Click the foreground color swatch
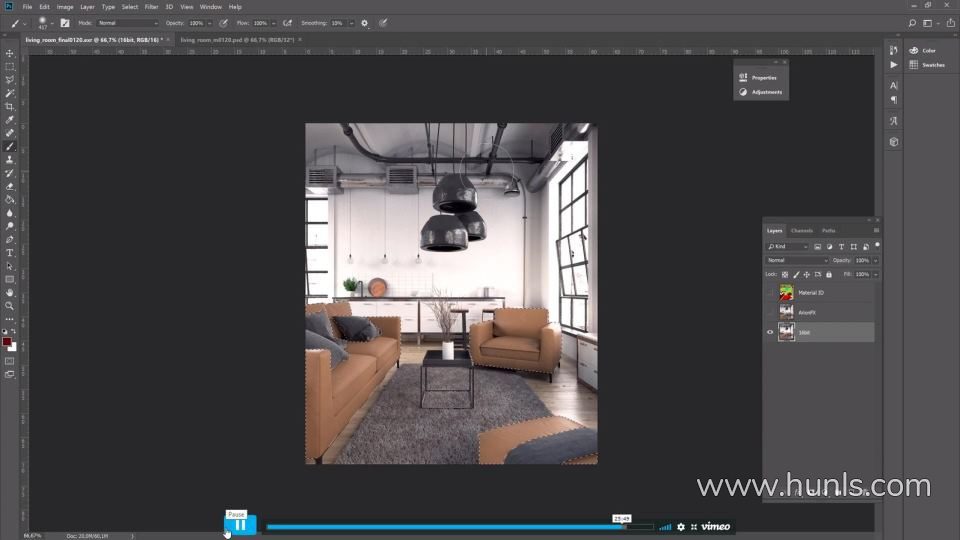The image size is (960, 540). coord(7,342)
